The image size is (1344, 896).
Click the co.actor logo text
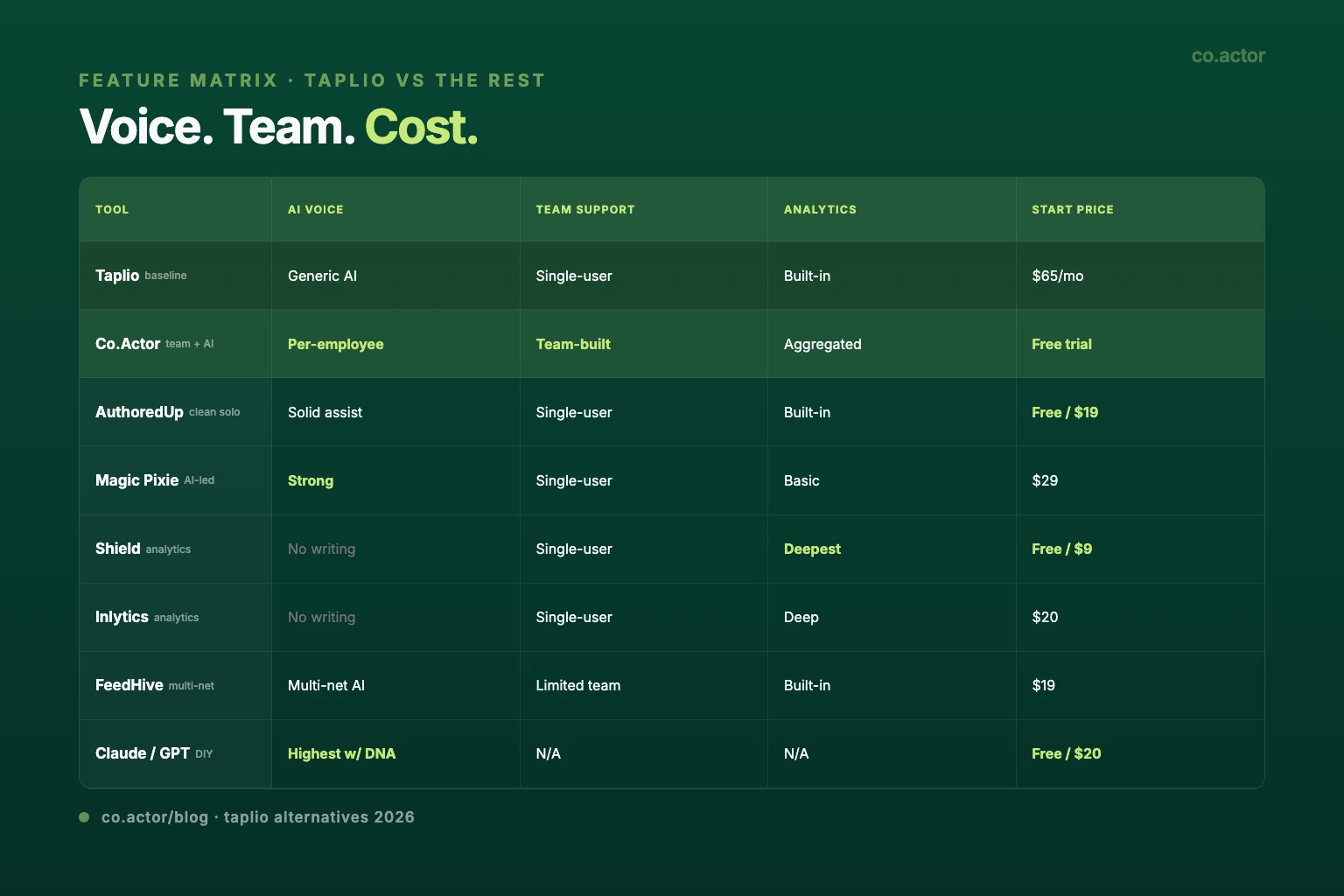pos(1228,56)
